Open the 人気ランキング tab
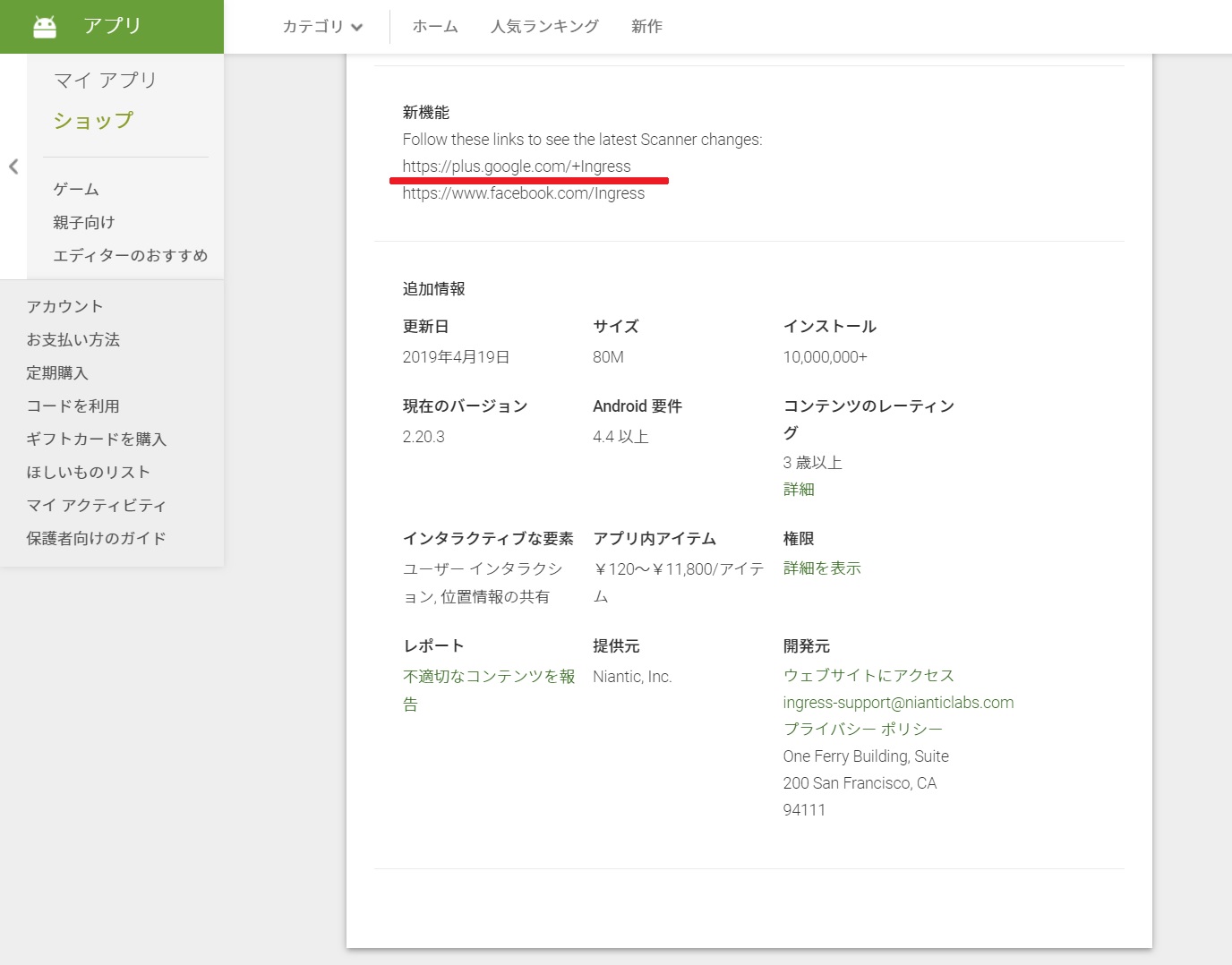This screenshot has height=965, width=1232. [x=544, y=27]
